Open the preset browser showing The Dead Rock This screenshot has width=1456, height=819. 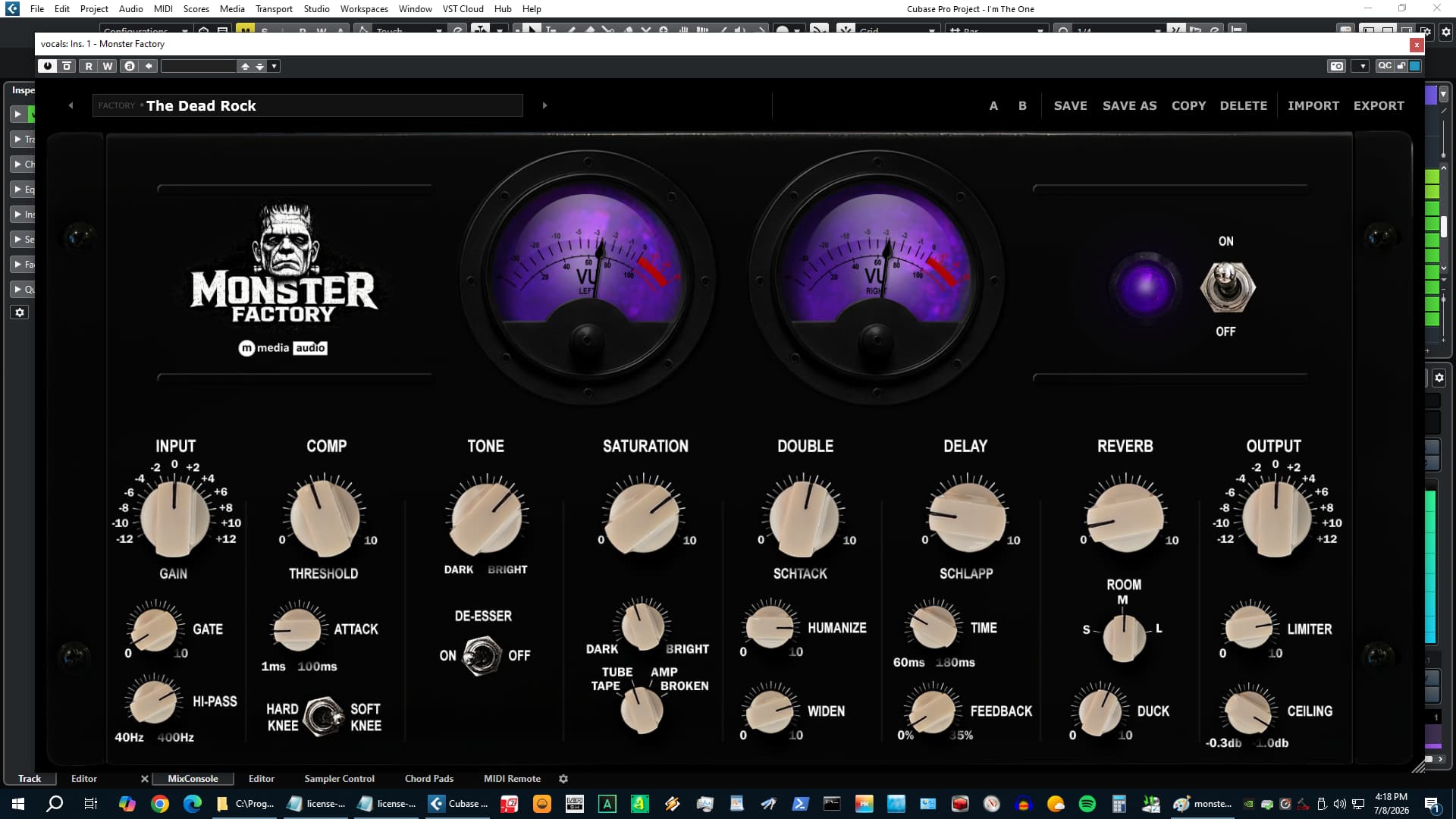coord(308,105)
